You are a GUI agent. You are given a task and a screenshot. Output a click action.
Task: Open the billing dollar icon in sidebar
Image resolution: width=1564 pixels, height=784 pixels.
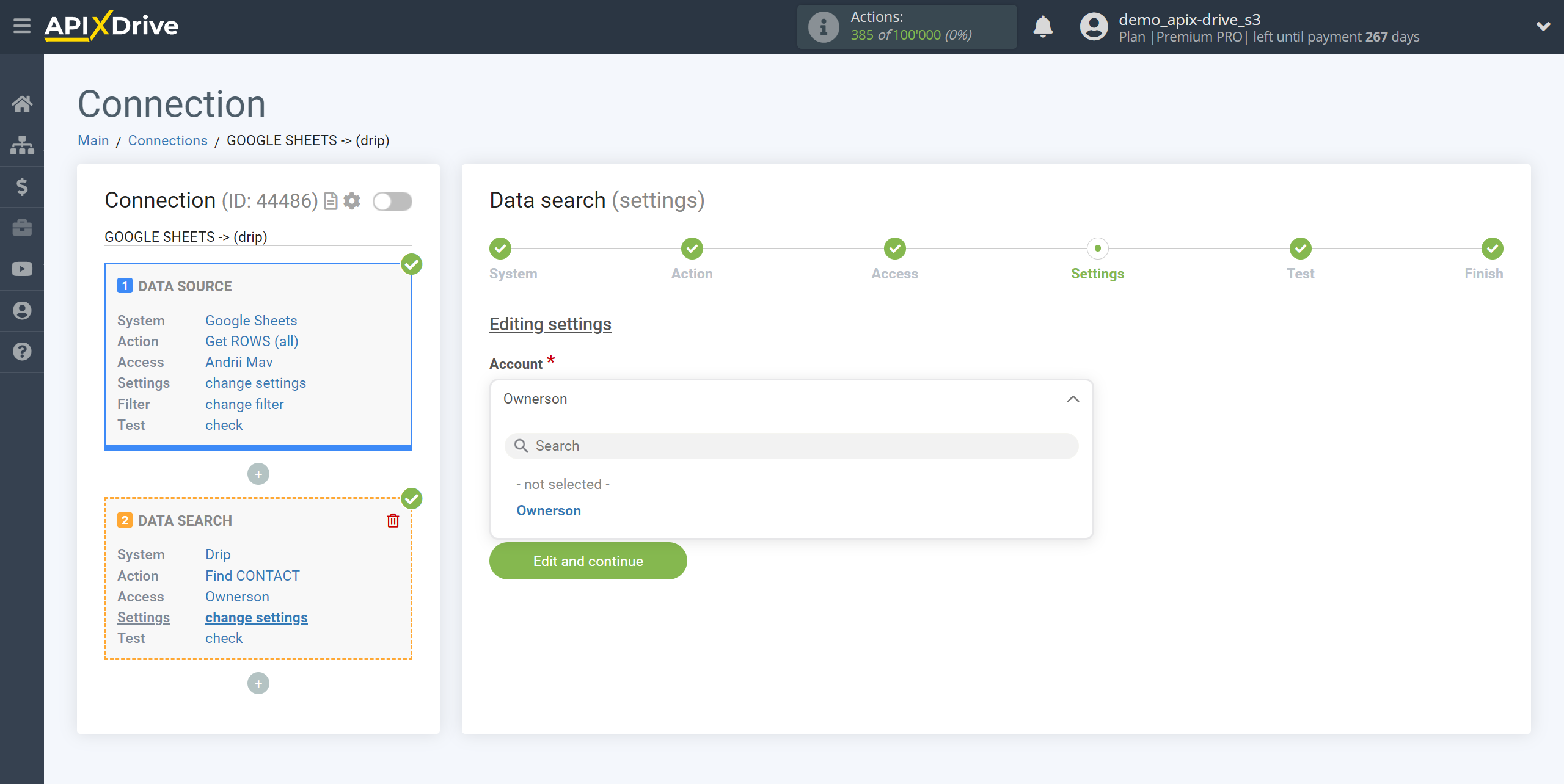click(x=22, y=186)
